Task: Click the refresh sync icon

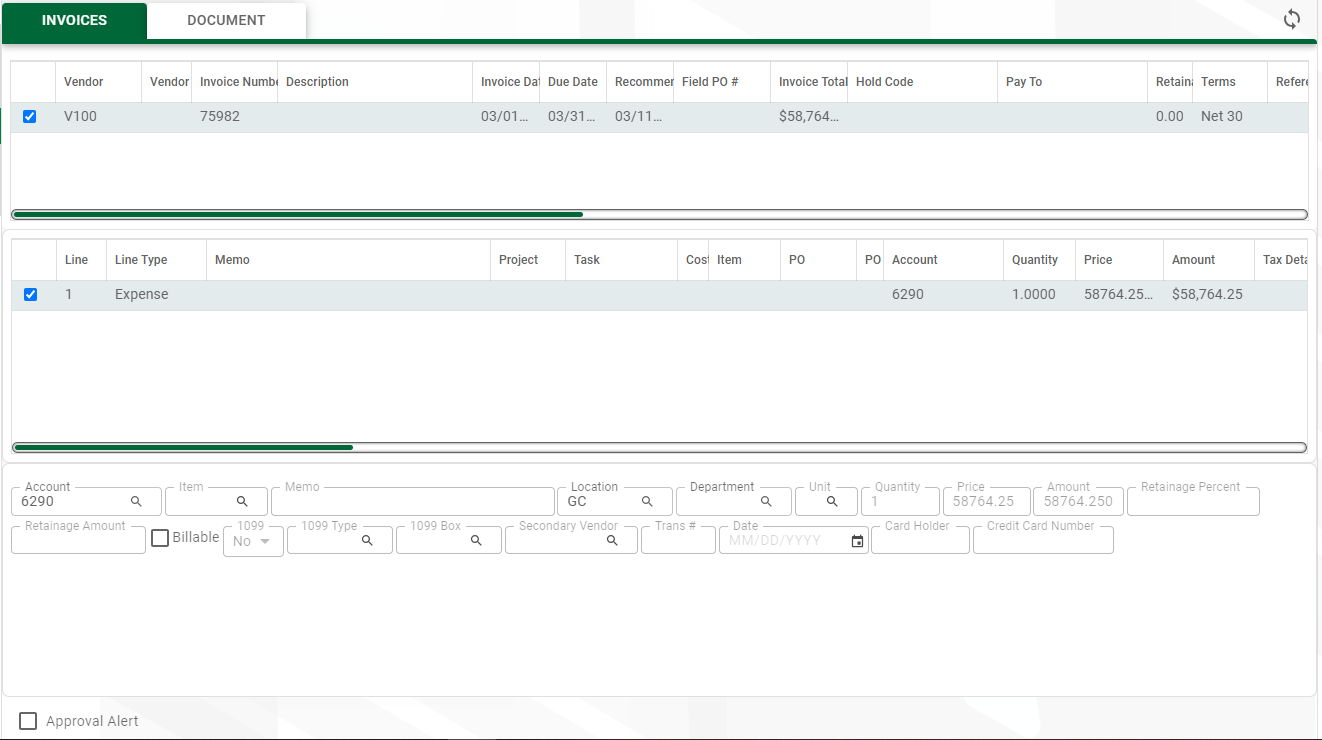Action: 1292,19
